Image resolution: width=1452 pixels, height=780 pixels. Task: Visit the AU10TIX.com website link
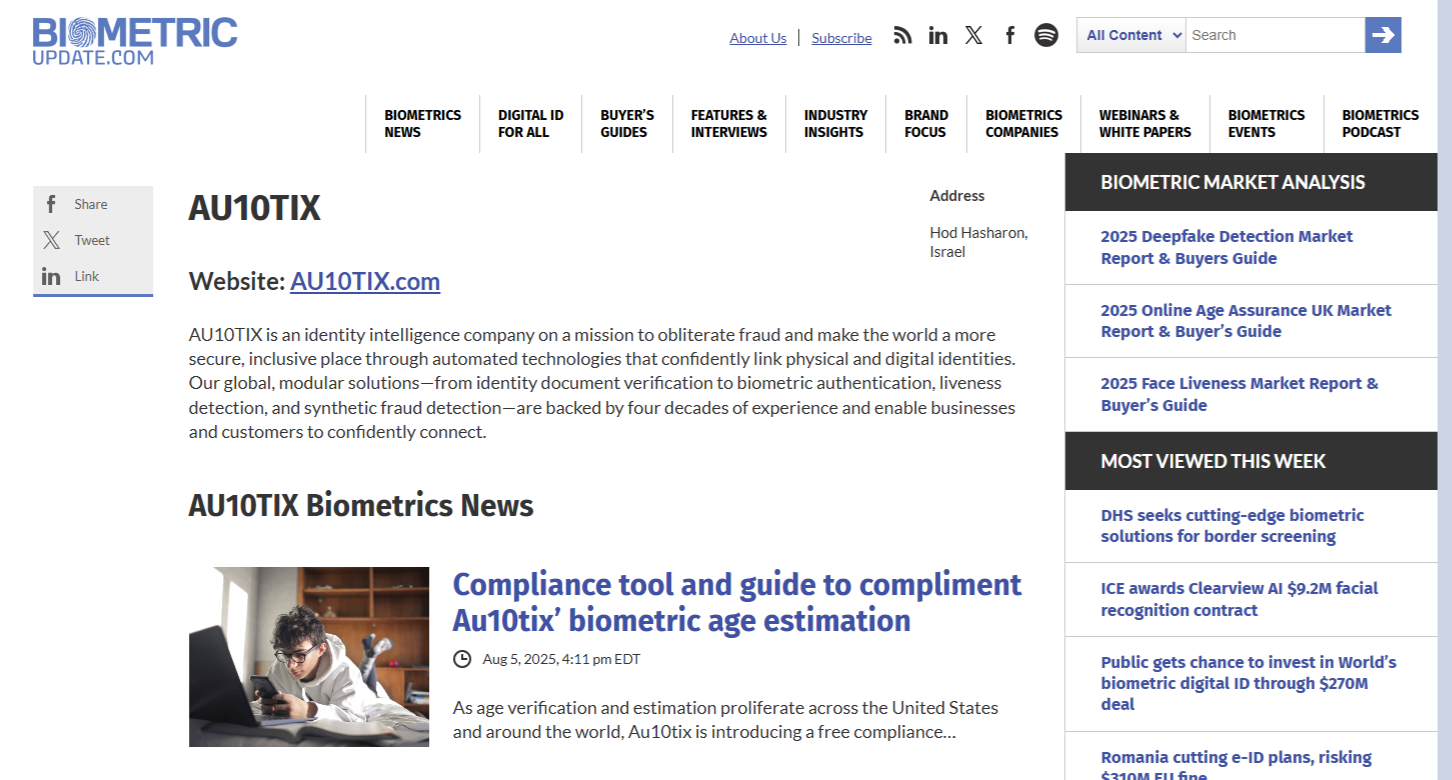coord(365,282)
